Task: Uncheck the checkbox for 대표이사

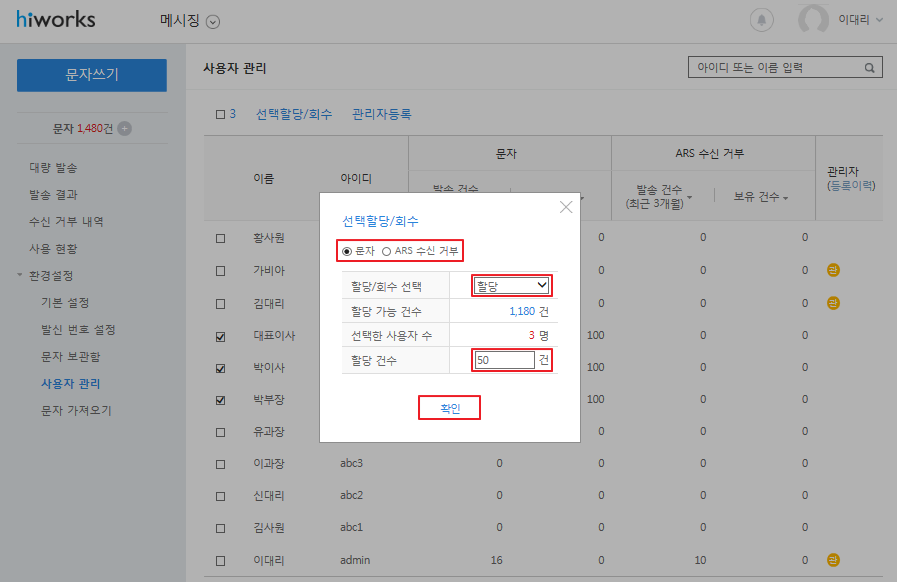Action: pos(221,337)
